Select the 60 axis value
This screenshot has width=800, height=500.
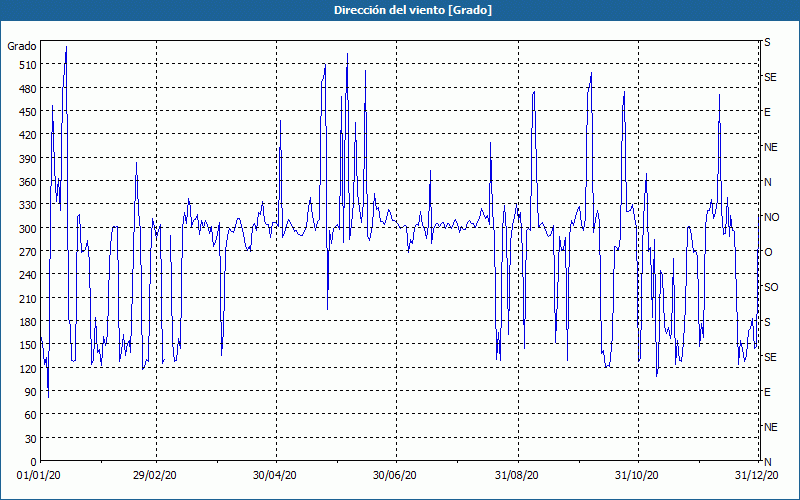tap(31, 415)
